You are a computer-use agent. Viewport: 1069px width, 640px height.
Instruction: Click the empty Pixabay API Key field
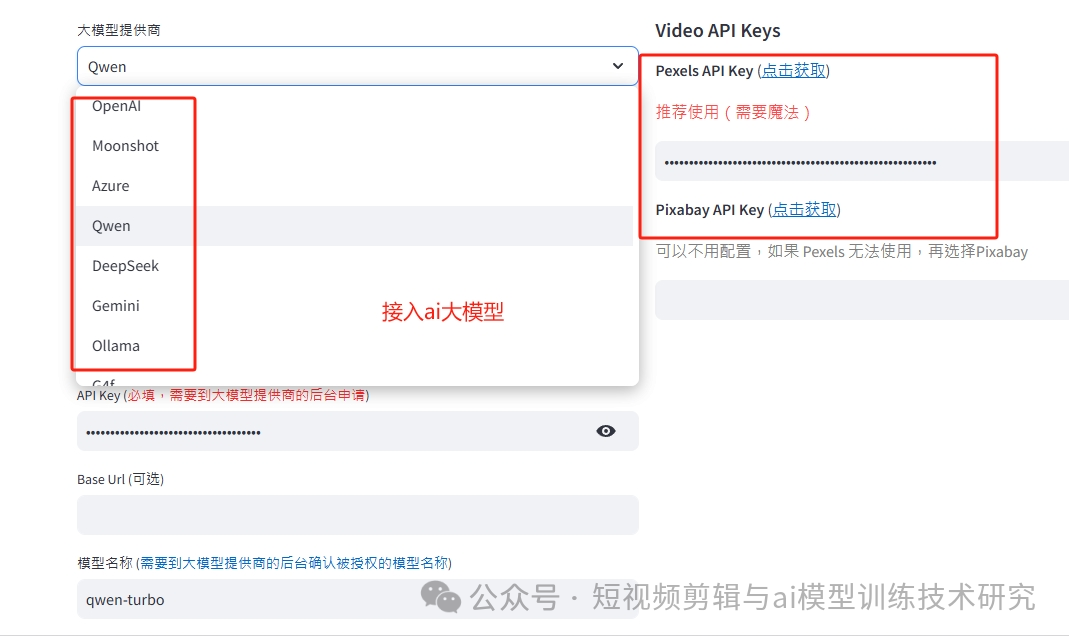[x=862, y=300]
